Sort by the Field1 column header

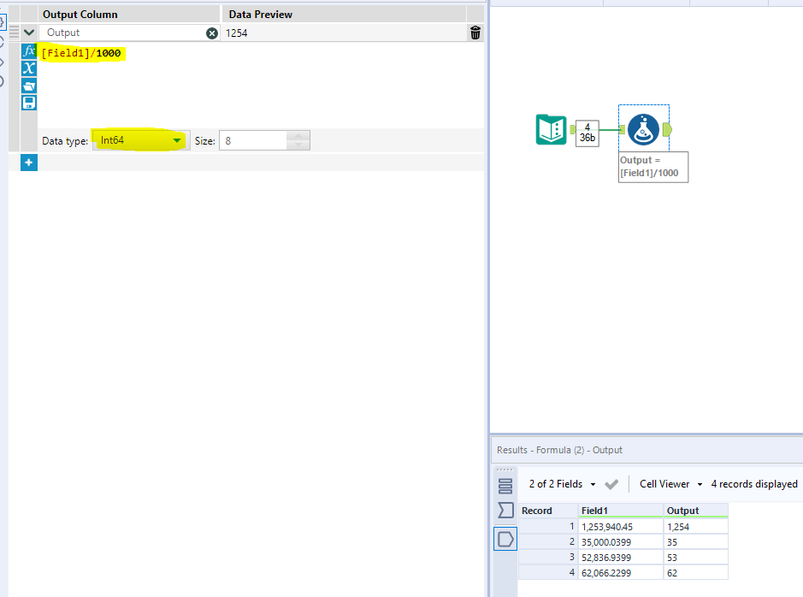pyautogui.click(x=620, y=510)
